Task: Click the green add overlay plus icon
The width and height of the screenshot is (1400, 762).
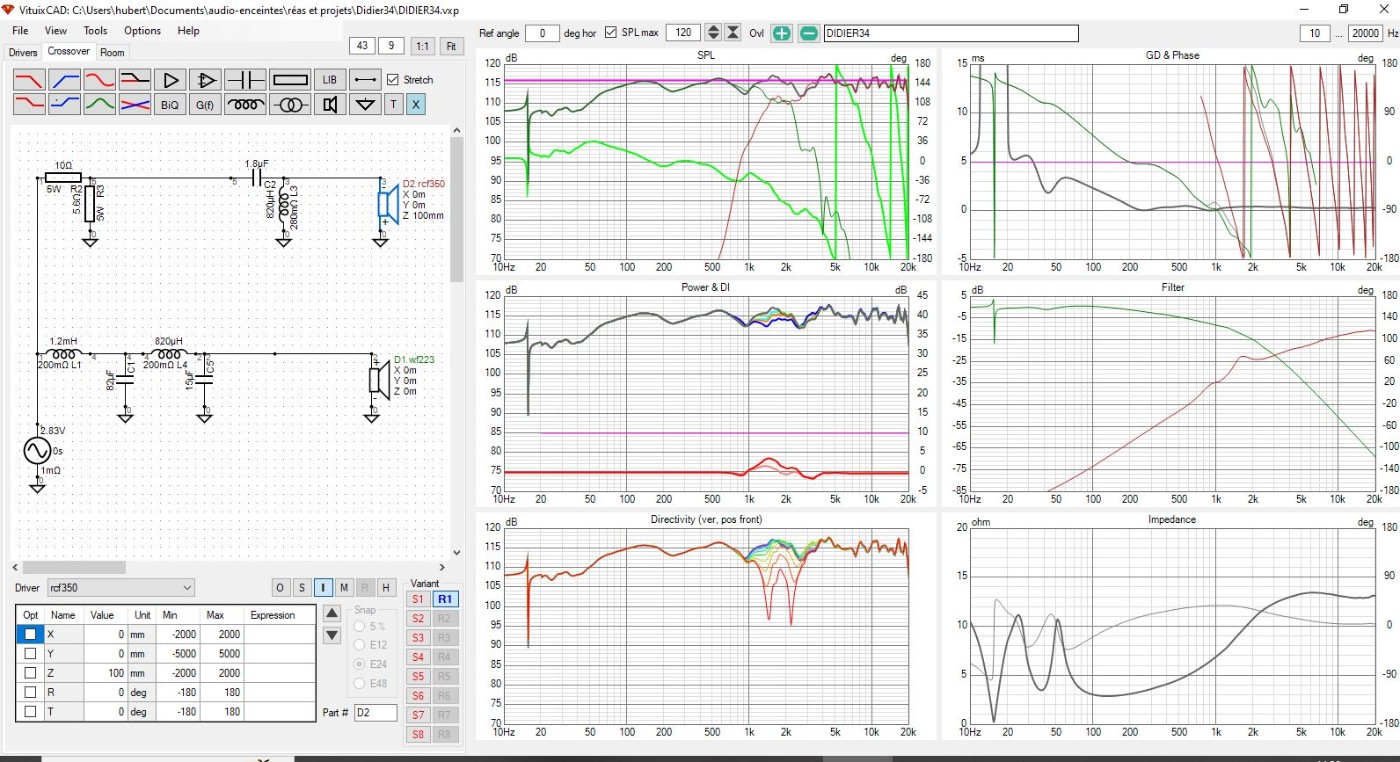Action: [x=781, y=33]
